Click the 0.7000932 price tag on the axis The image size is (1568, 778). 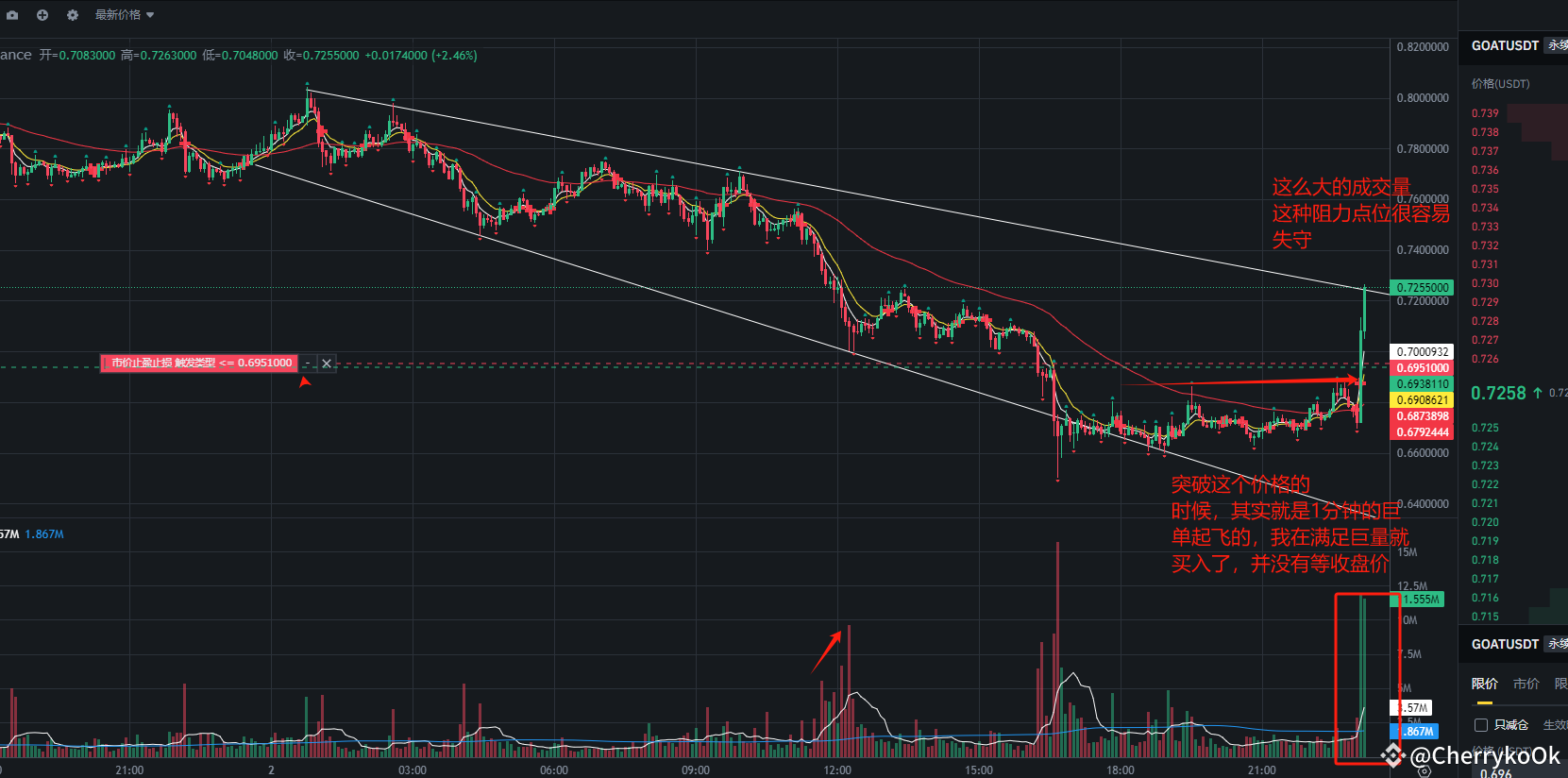coord(1422,351)
